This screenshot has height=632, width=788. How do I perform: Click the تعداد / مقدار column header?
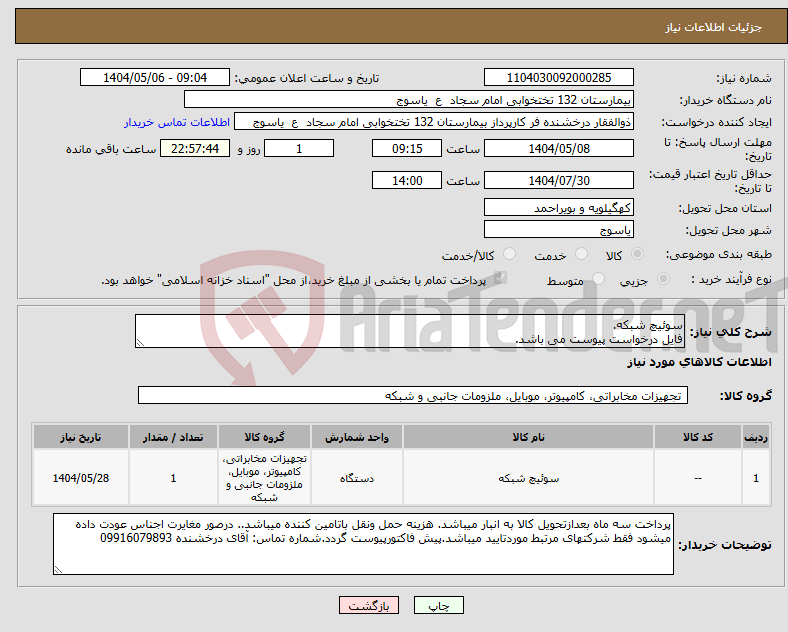pos(173,437)
